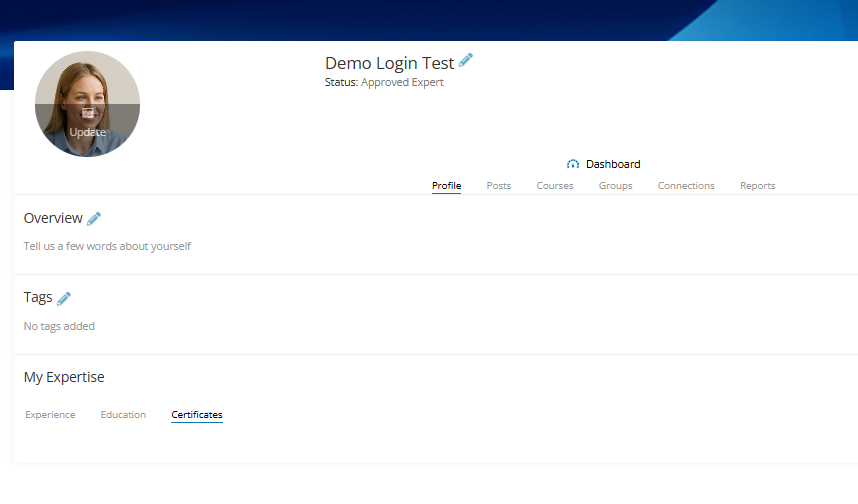Show the Experience tab under My Expertise
The width and height of the screenshot is (858, 504).
pos(50,415)
